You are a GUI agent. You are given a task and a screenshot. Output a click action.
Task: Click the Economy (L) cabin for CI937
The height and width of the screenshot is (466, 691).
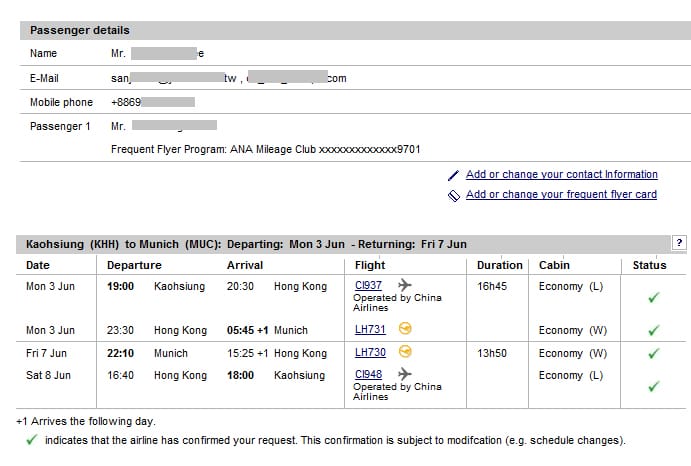pos(571,287)
